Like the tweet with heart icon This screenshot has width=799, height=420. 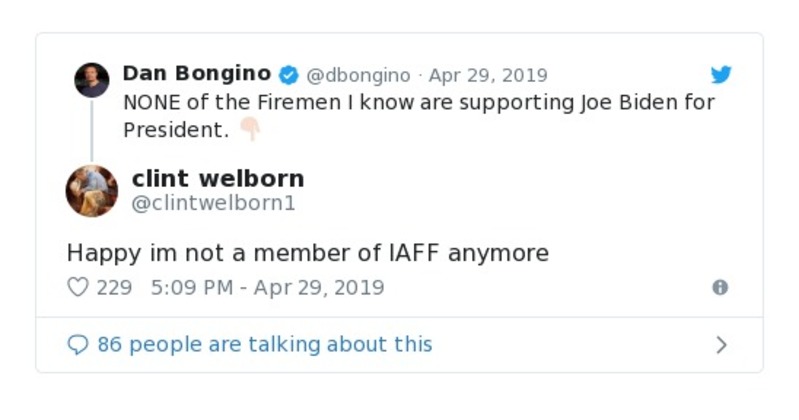tap(77, 287)
